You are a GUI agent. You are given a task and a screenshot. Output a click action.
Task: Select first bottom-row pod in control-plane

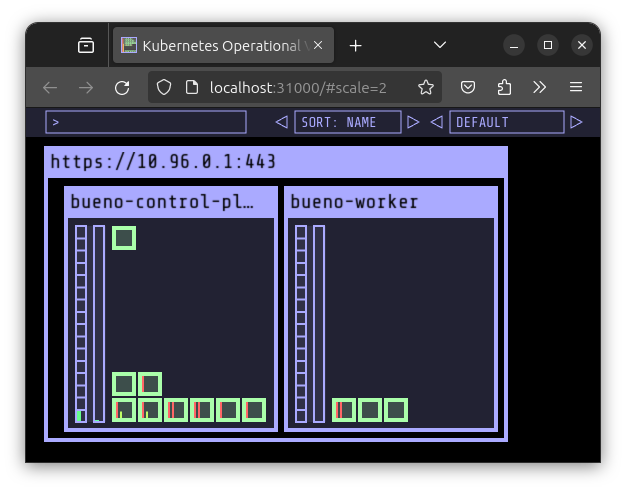[124, 410]
